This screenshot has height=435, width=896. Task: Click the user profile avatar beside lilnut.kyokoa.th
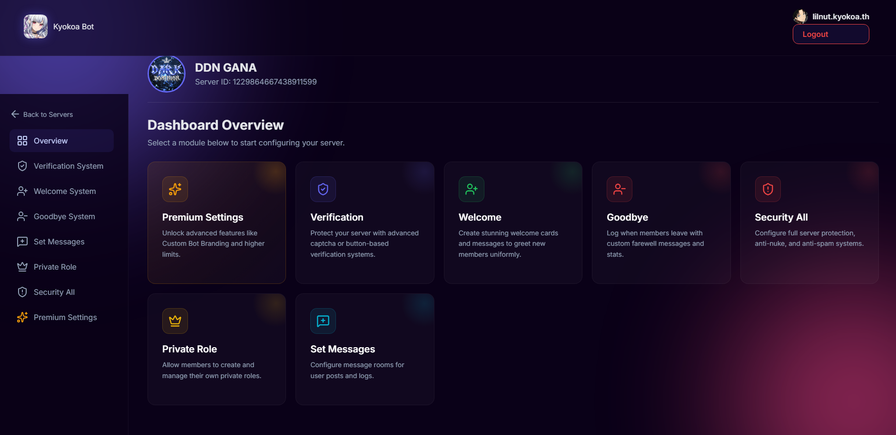pos(801,17)
